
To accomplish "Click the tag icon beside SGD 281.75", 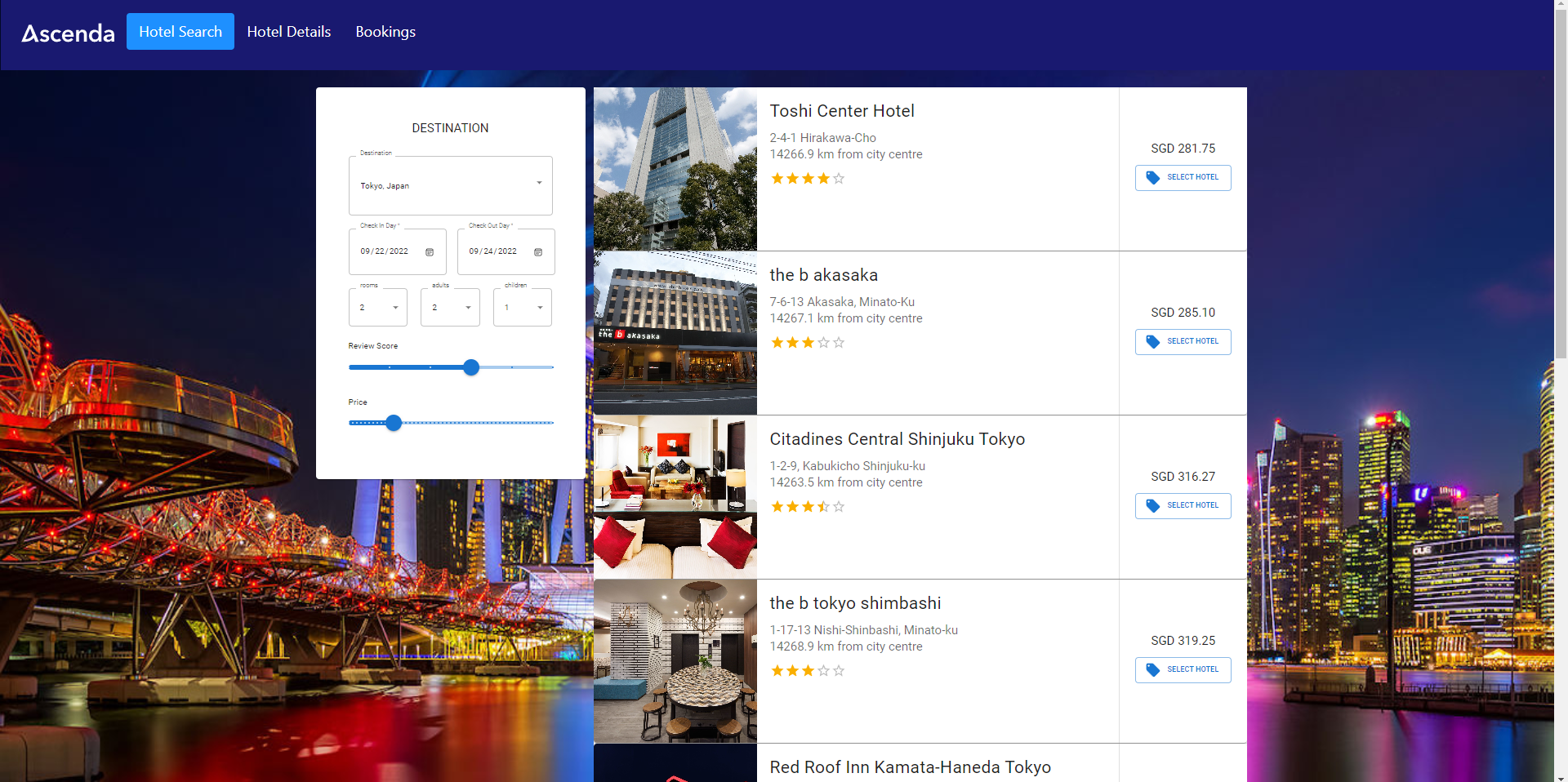I will pyautogui.click(x=1153, y=178).
